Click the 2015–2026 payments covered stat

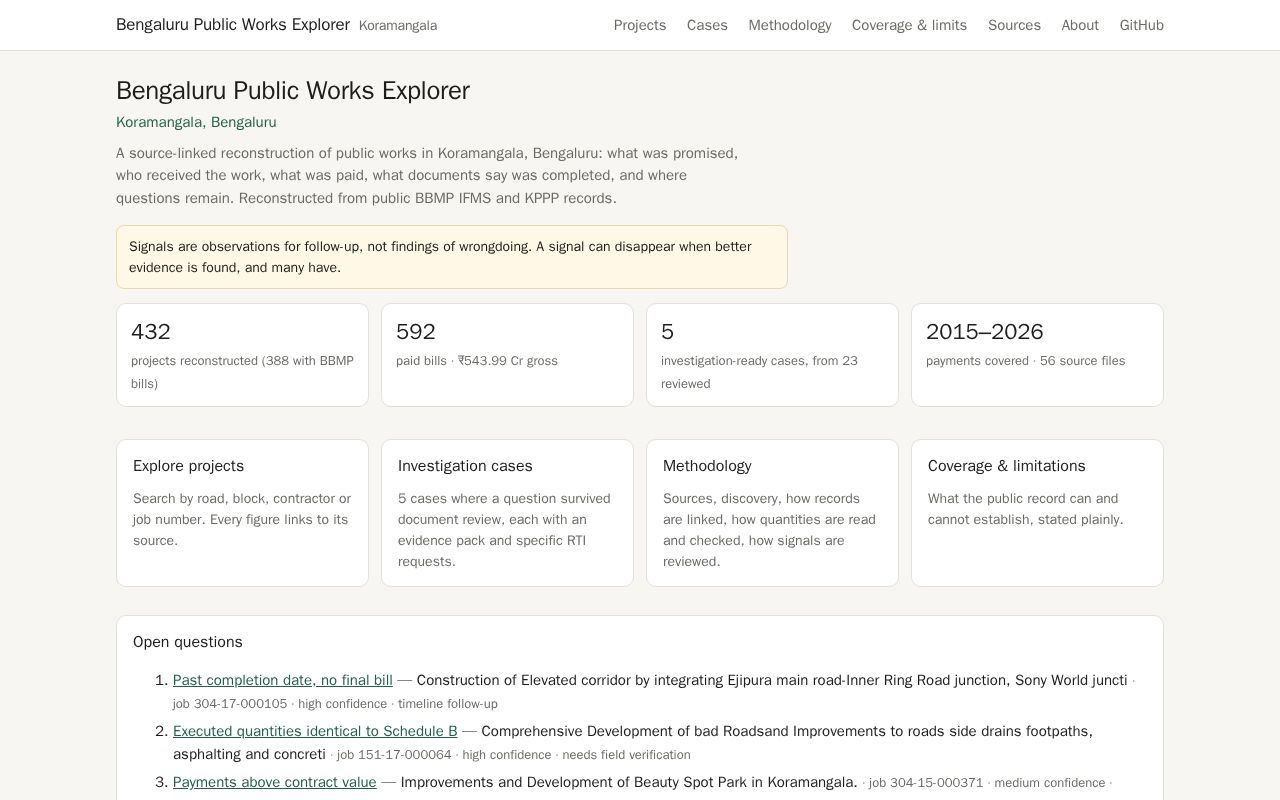pos(1037,355)
